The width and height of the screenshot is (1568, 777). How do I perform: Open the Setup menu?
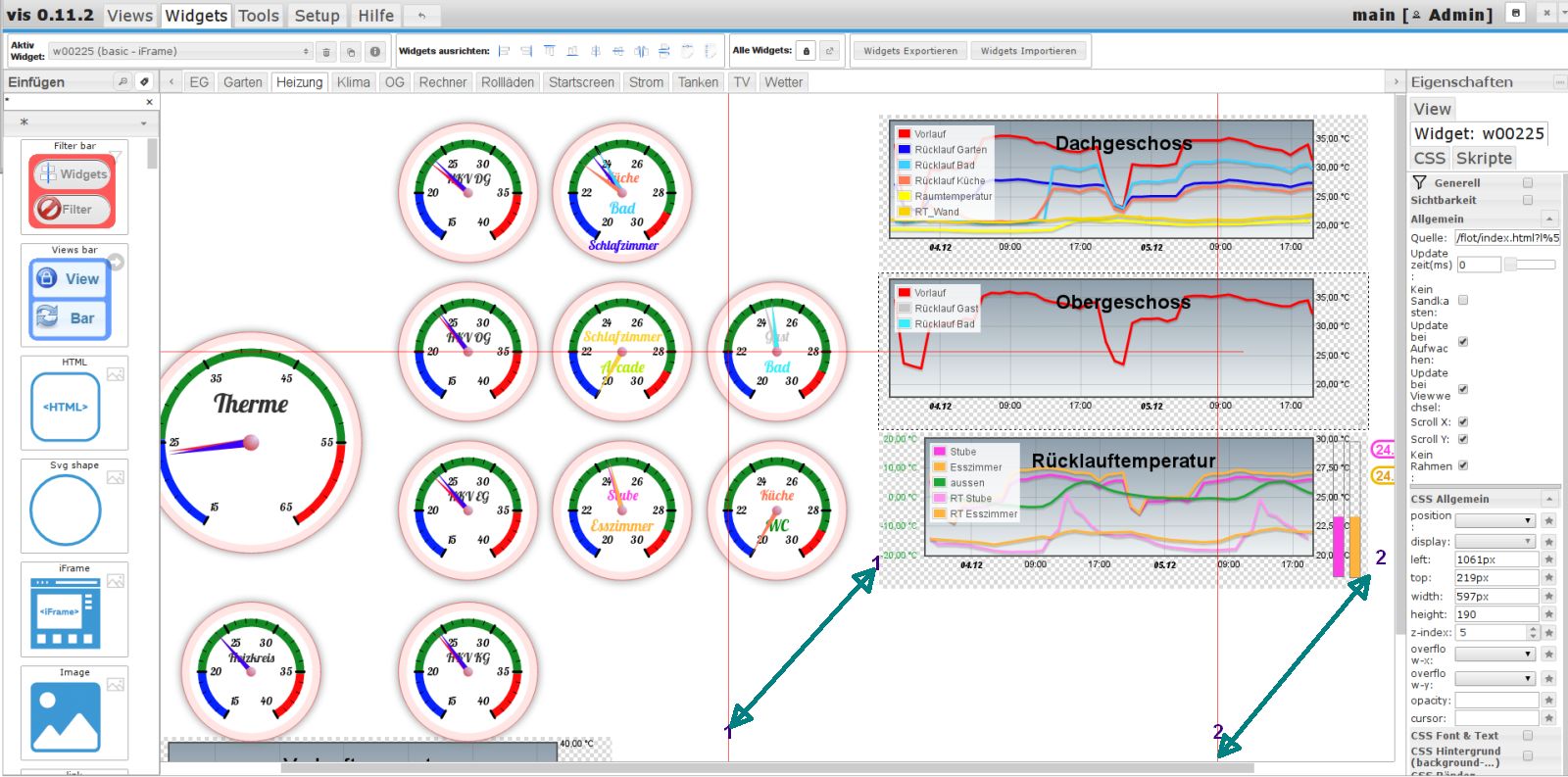[x=317, y=16]
